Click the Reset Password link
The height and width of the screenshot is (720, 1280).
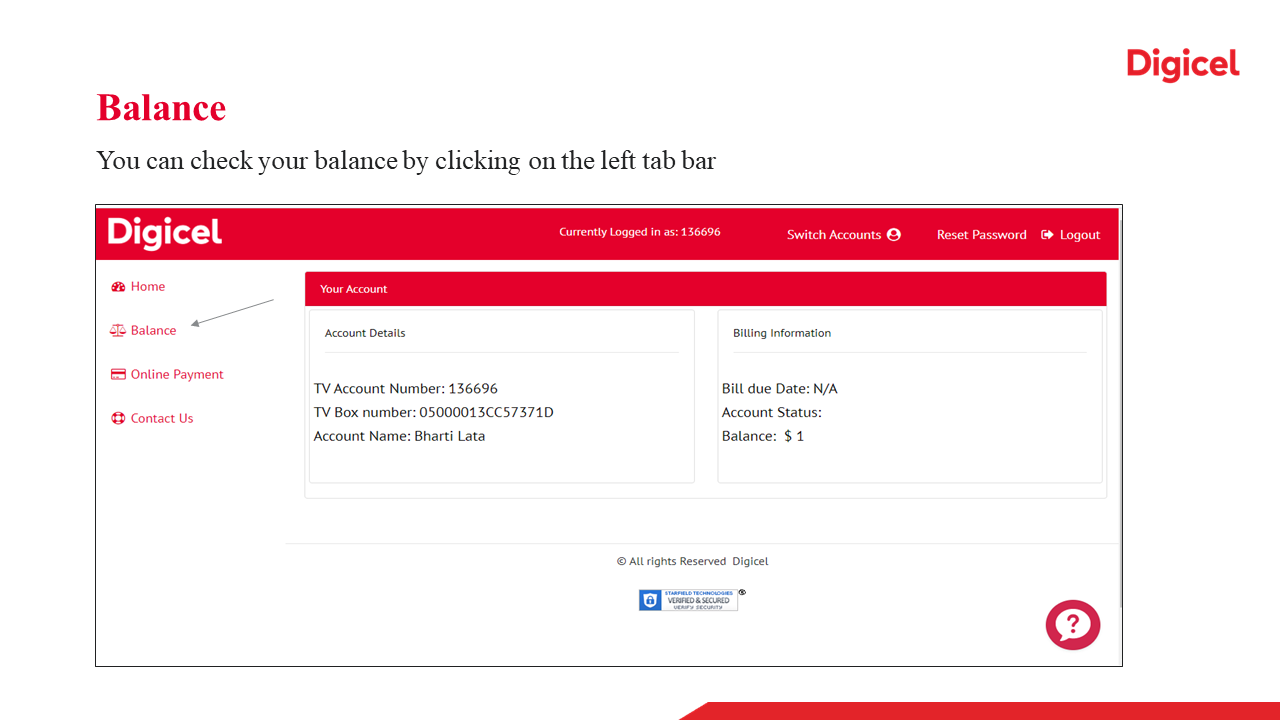982,235
